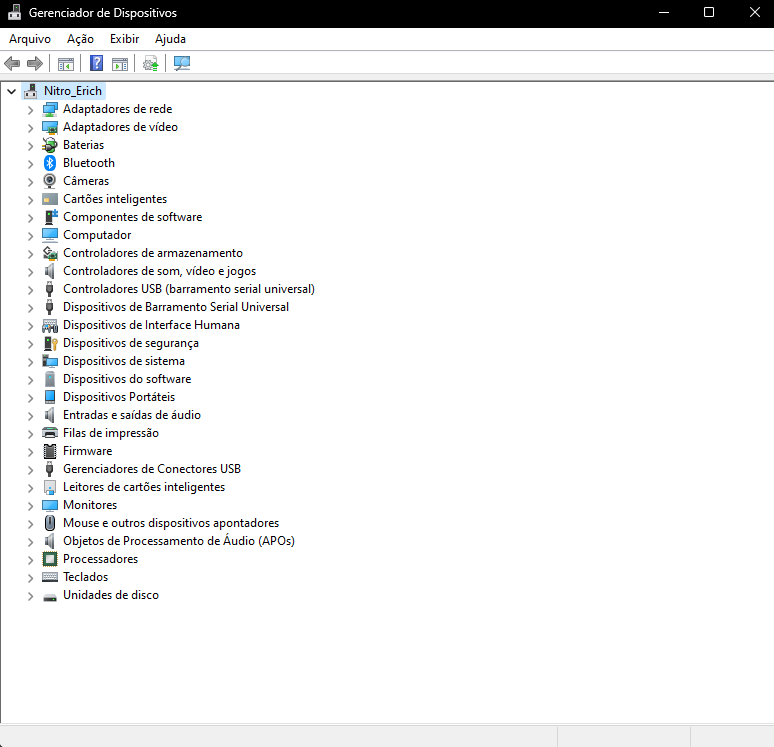Click the Baterias battery icon

tap(50, 145)
